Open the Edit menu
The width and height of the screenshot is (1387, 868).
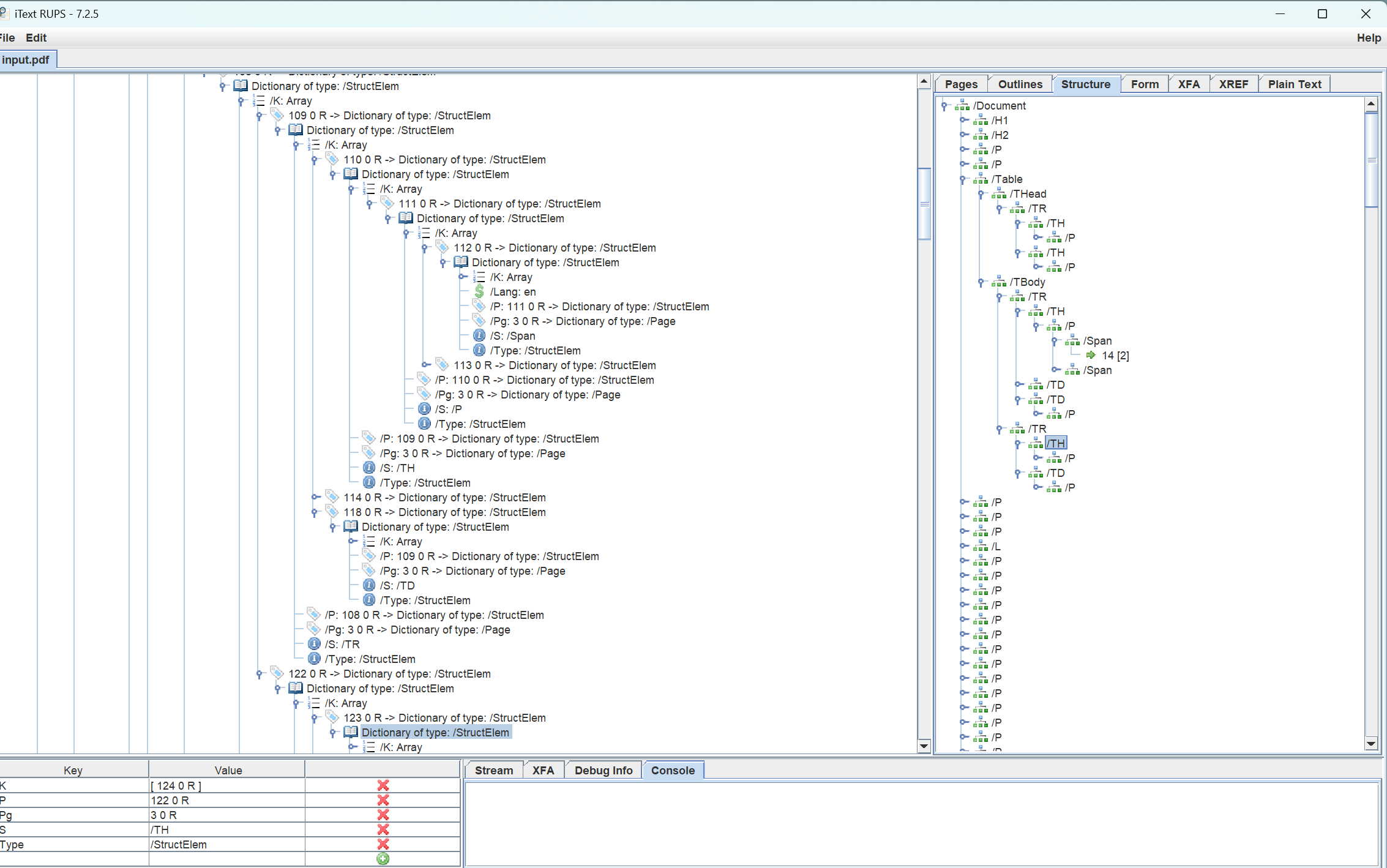pyautogui.click(x=36, y=38)
